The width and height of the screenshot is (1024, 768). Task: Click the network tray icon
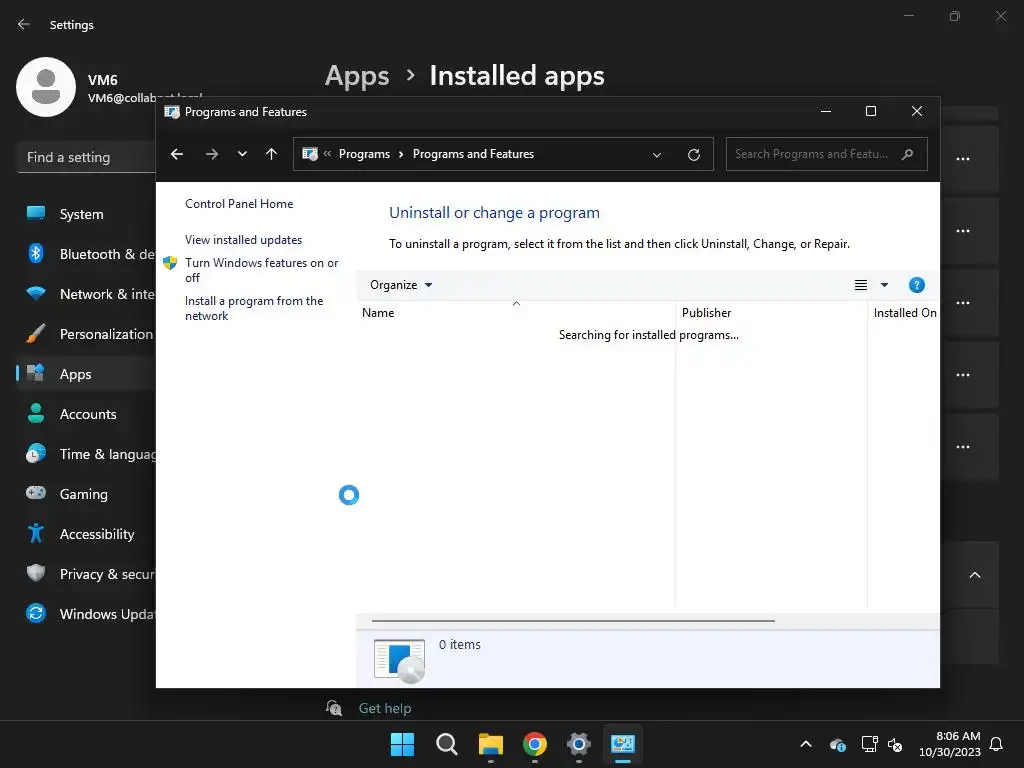click(x=869, y=744)
